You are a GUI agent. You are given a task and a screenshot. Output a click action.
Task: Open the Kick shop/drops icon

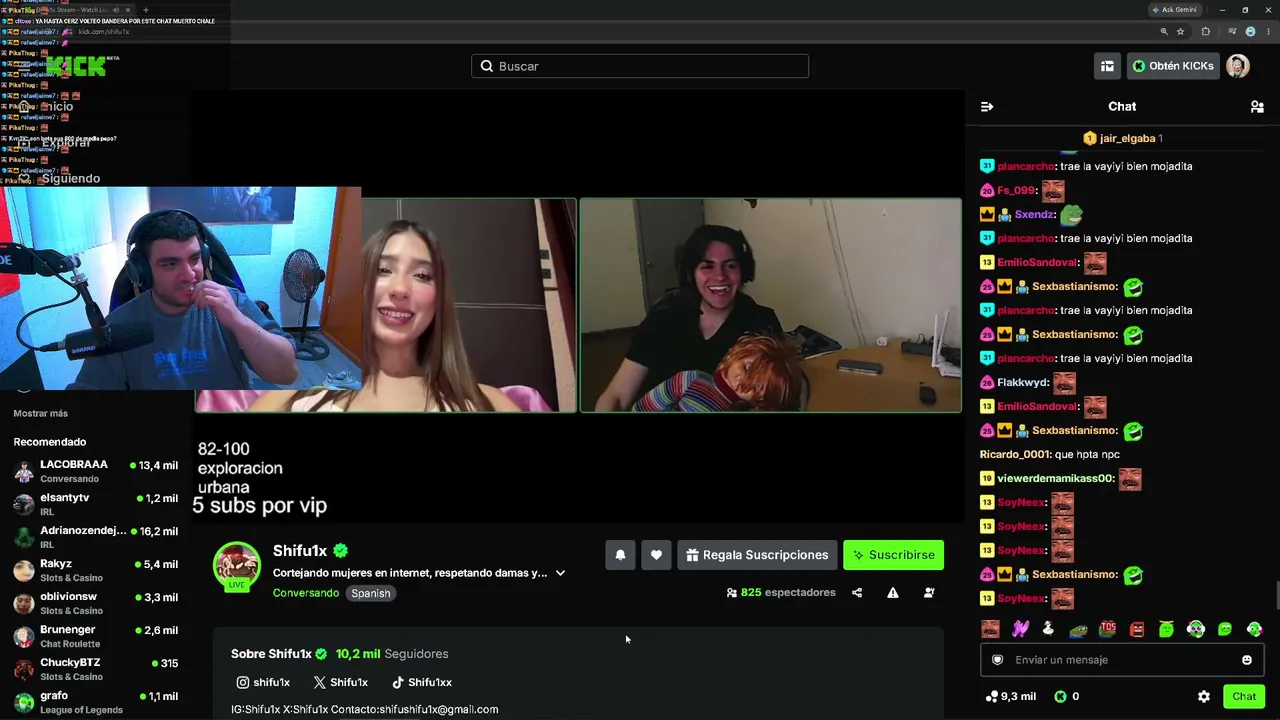click(x=1107, y=66)
